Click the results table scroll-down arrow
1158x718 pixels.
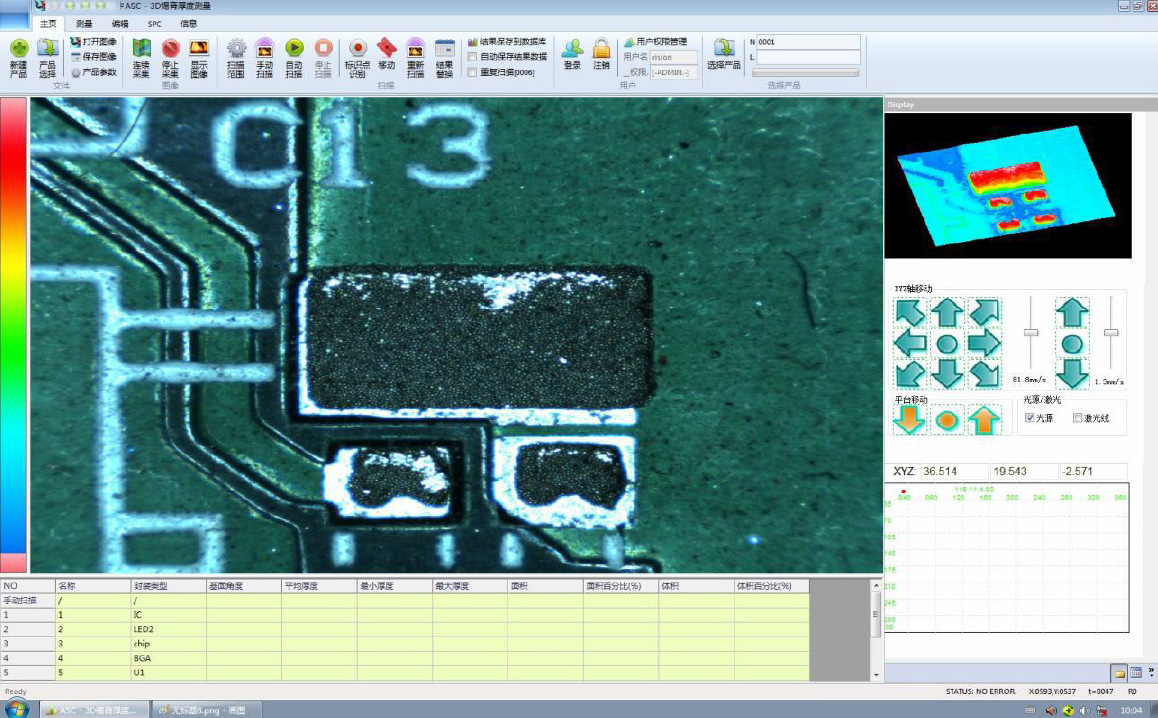pos(877,674)
